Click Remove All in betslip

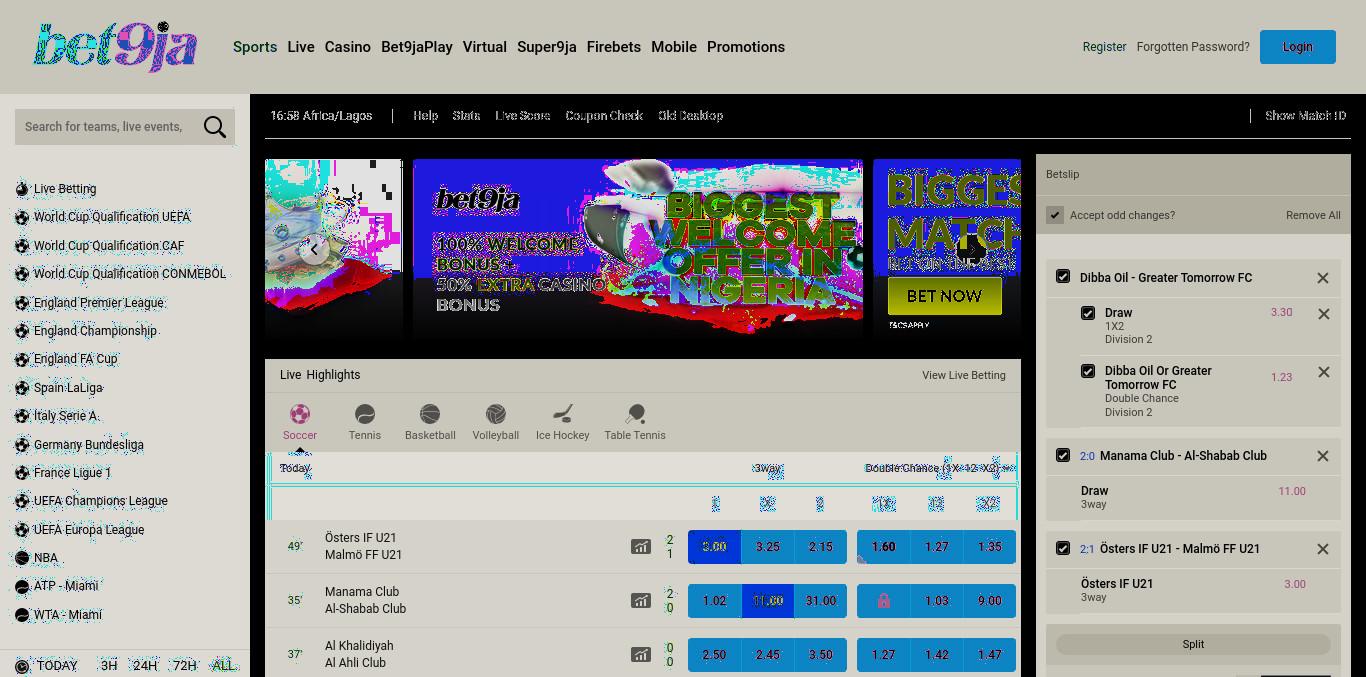1313,215
